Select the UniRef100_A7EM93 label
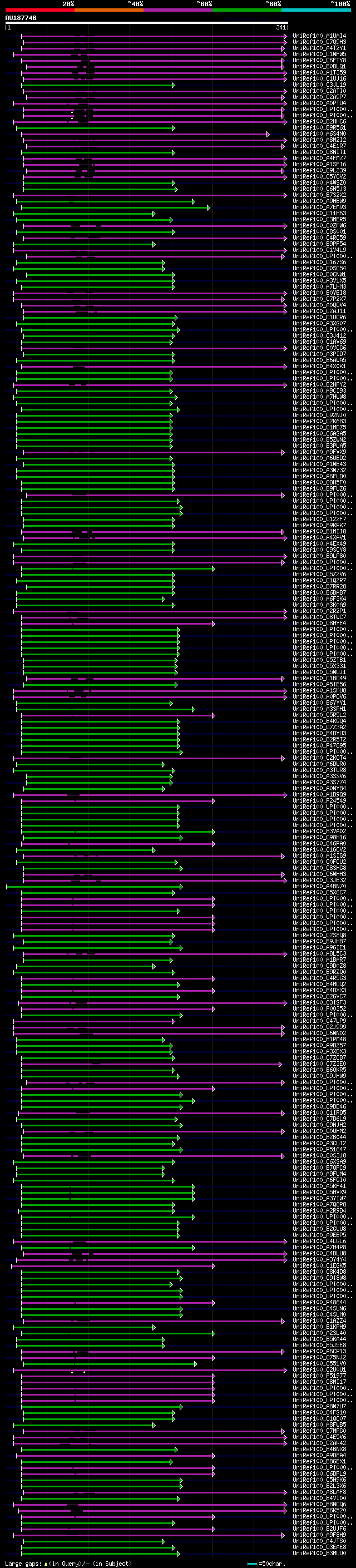Screen dimensions: 356x1568 pyautogui.click(x=319, y=207)
